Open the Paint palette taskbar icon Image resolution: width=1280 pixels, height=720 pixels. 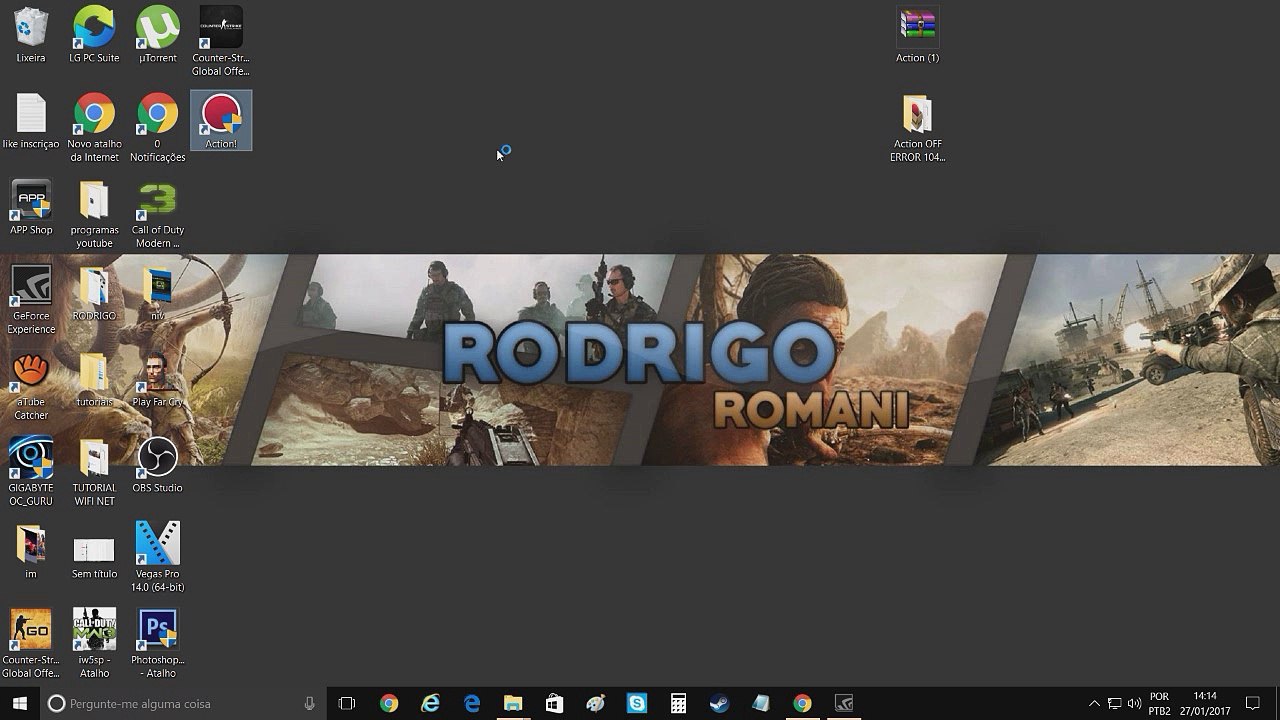pyautogui.click(x=596, y=703)
